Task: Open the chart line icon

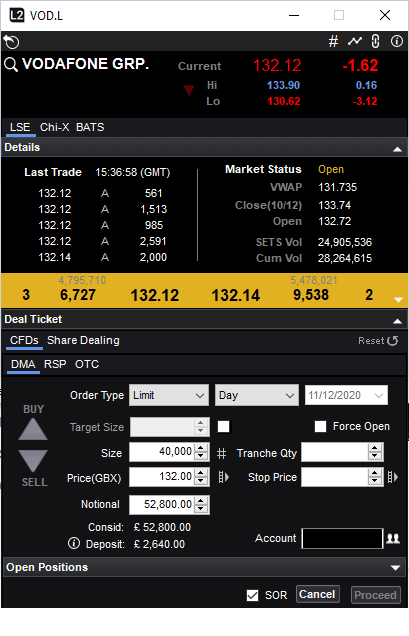Action: [x=355, y=41]
